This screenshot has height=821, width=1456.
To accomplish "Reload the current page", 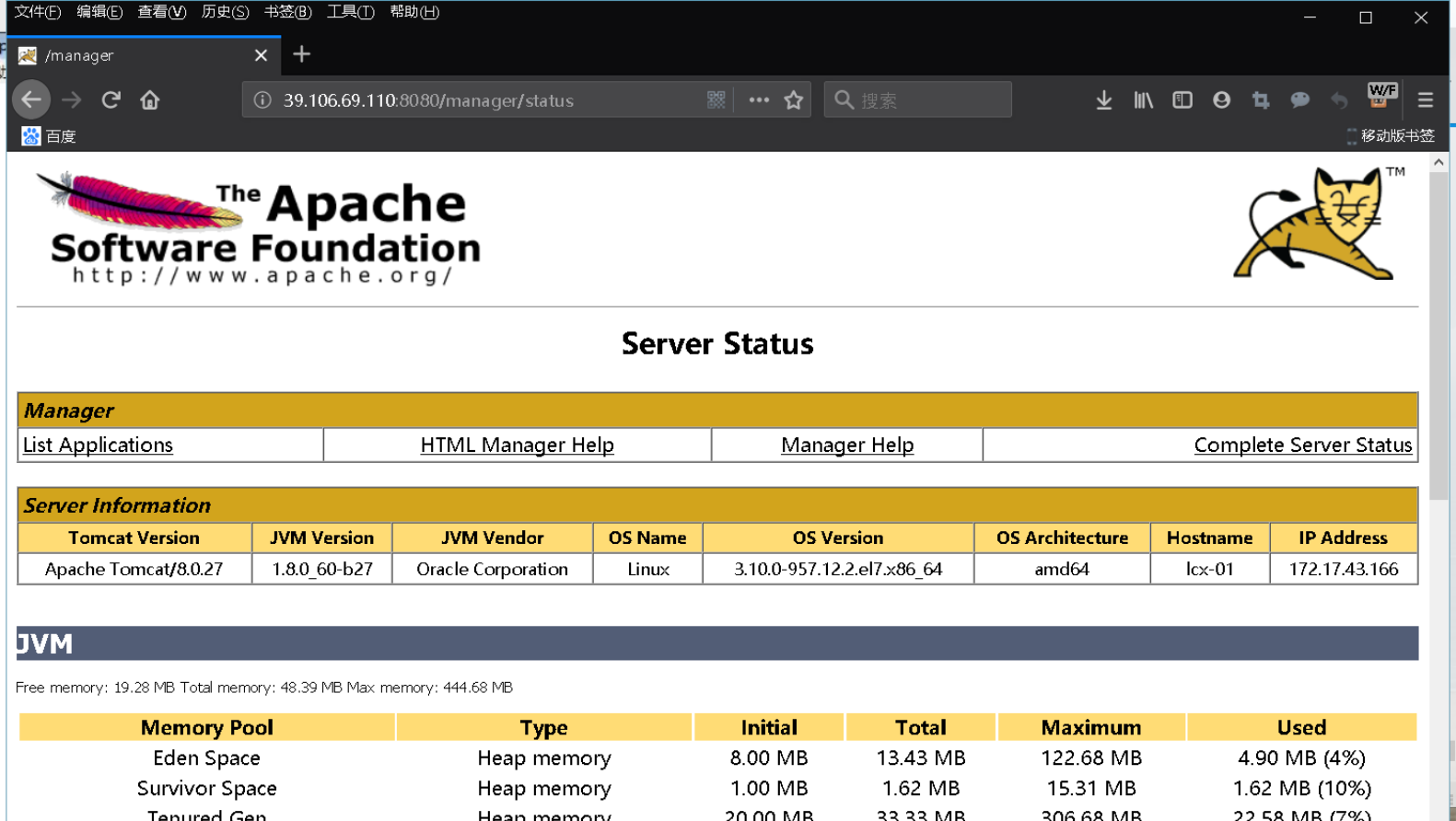I will (111, 99).
